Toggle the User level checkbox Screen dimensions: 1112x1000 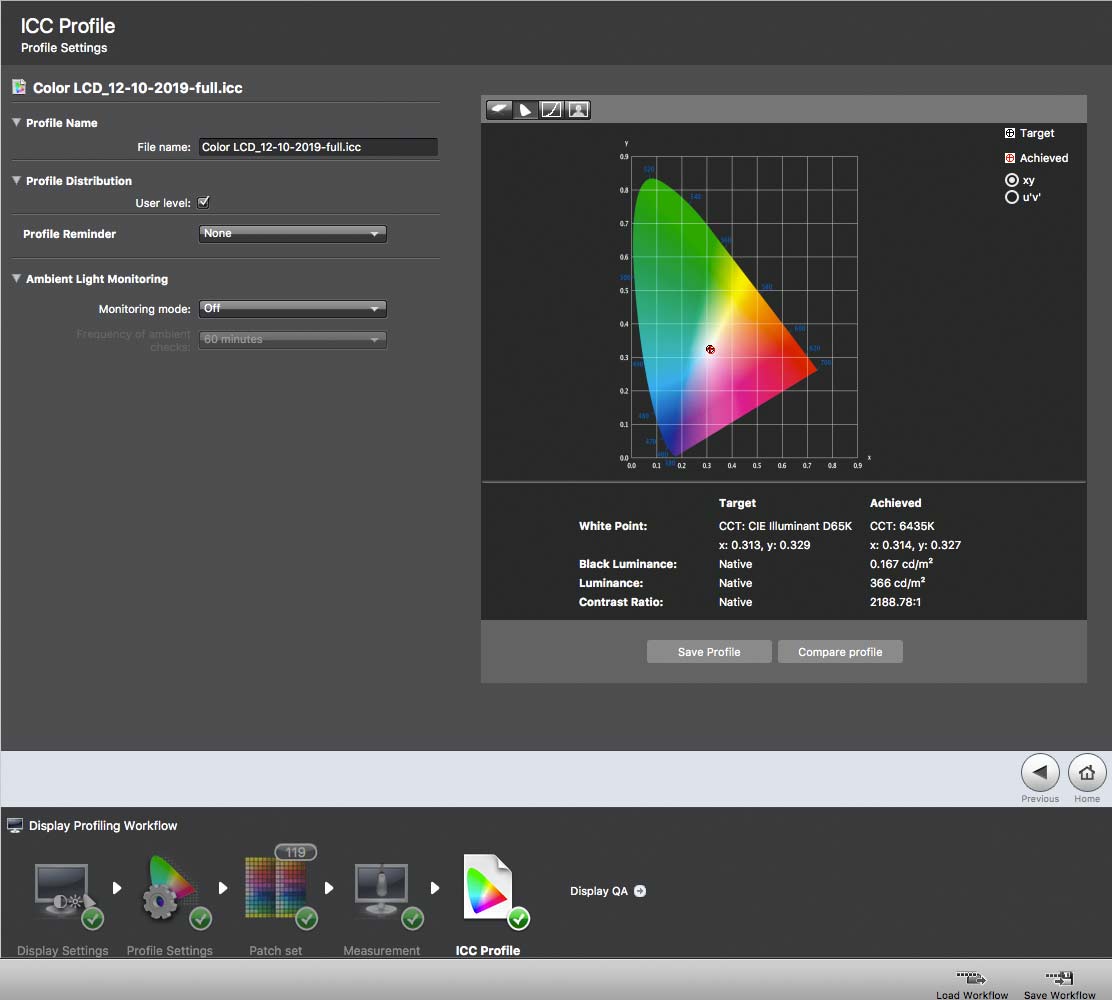pos(204,202)
